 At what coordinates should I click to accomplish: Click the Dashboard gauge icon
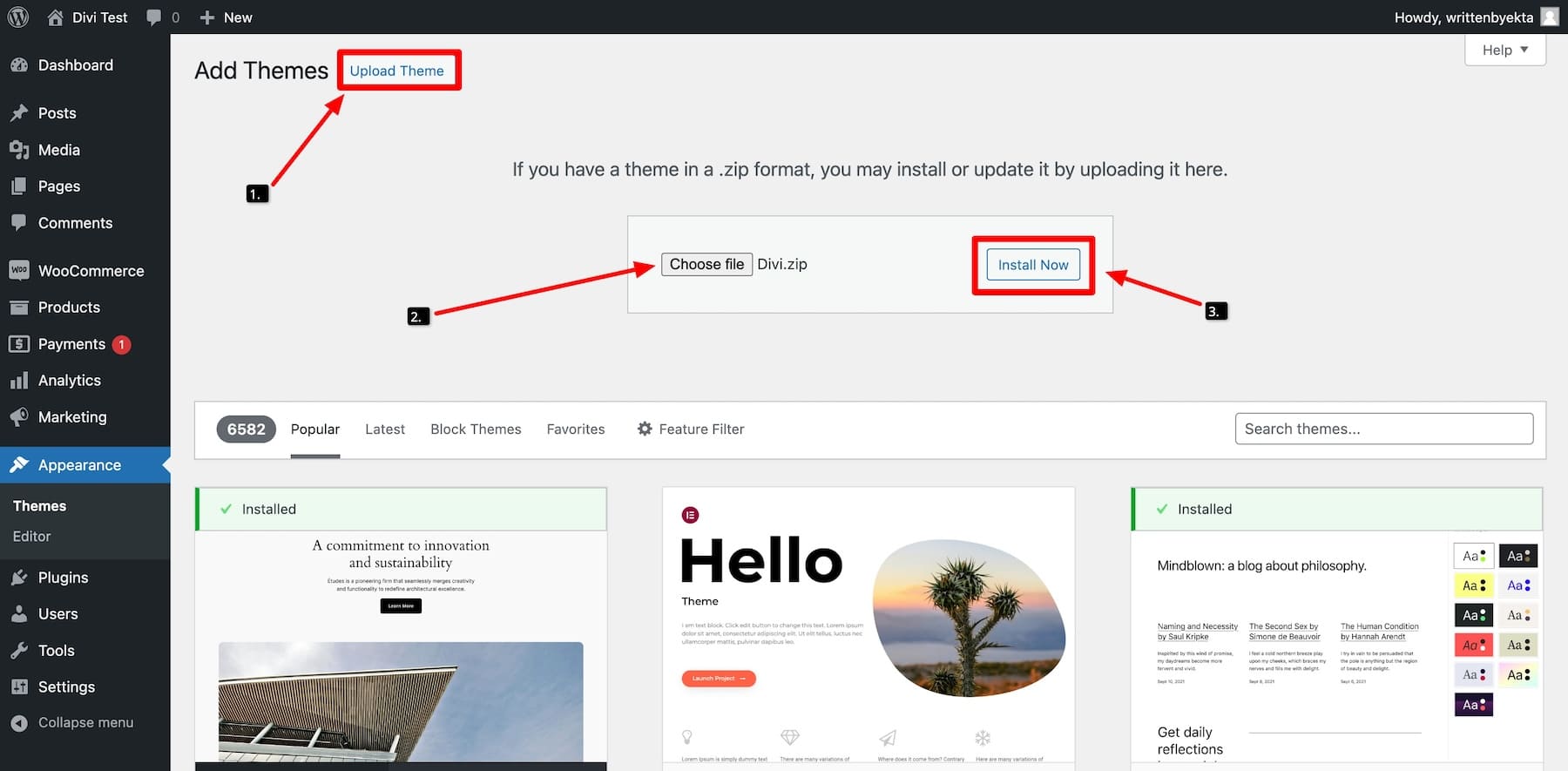coord(19,65)
